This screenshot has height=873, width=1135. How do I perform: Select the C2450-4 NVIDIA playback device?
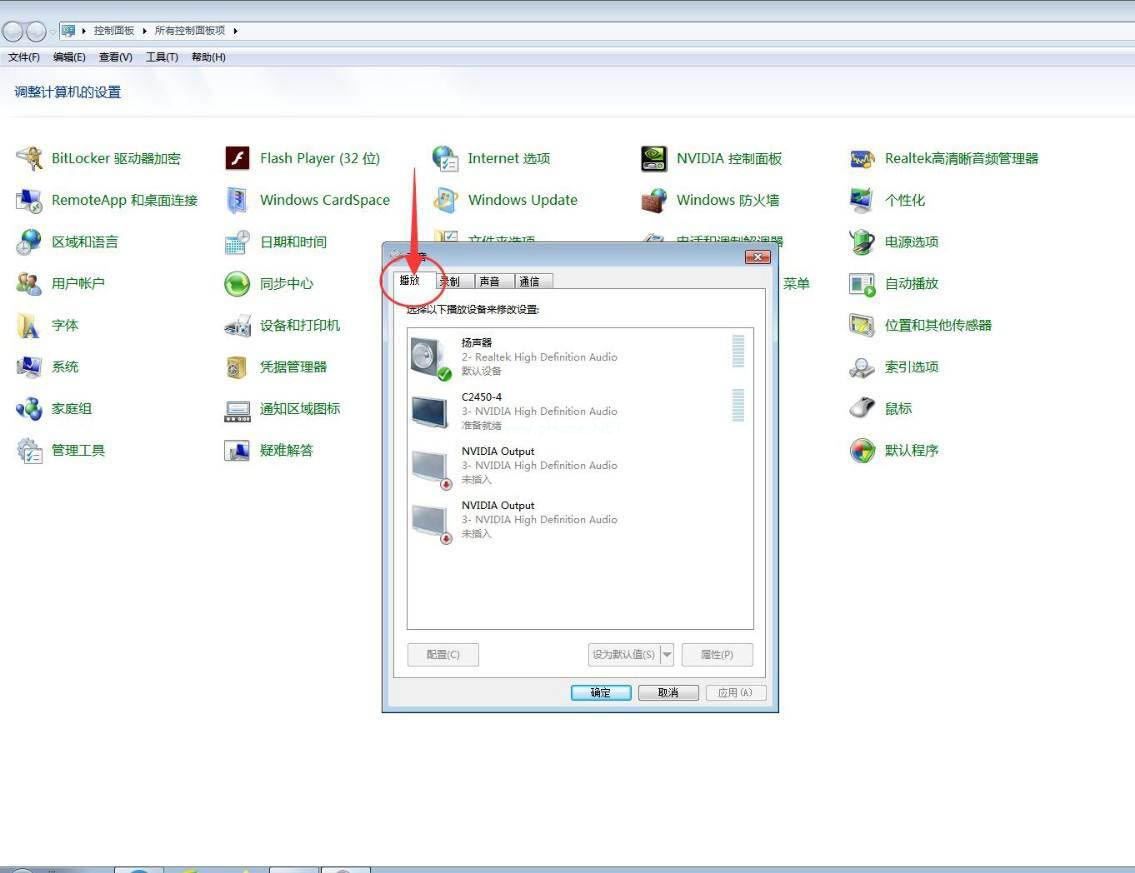click(580, 410)
